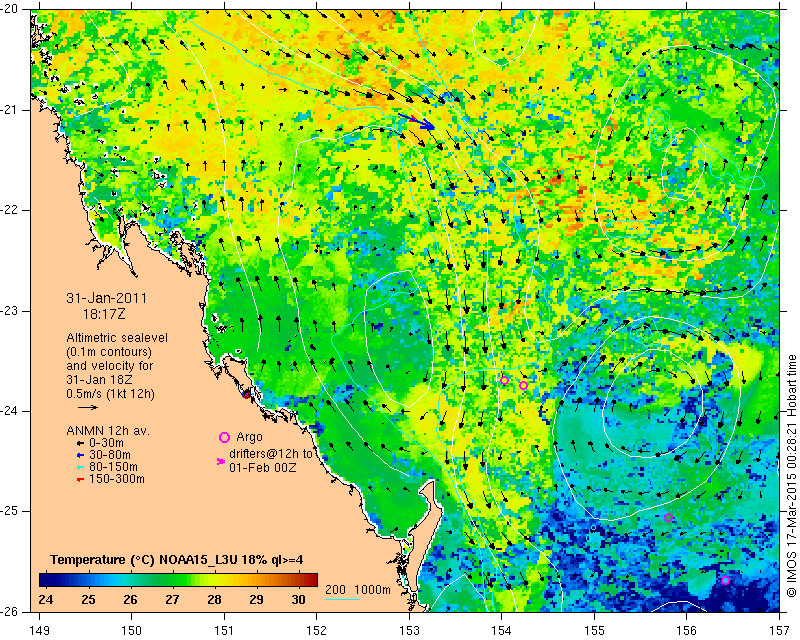The image size is (800, 640).
Task: Click the dark red end of temperature color bar
Action: point(311,580)
